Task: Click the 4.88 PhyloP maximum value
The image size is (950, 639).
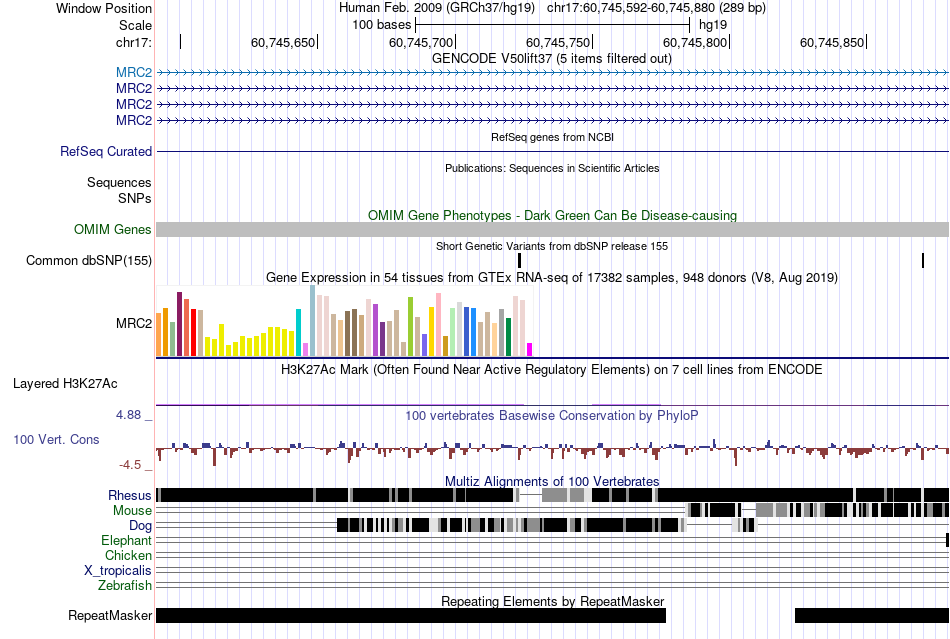Action: point(128,415)
